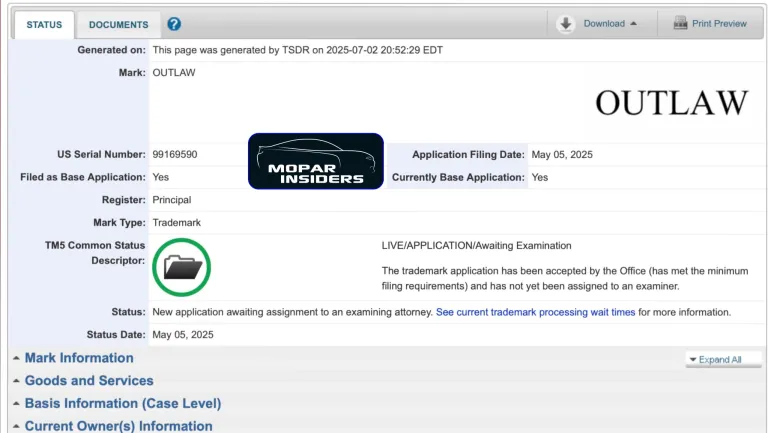The width and height of the screenshot is (768, 433).
Task: Click the Mopar Insiders car logo
Action: pyautogui.click(x=316, y=161)
